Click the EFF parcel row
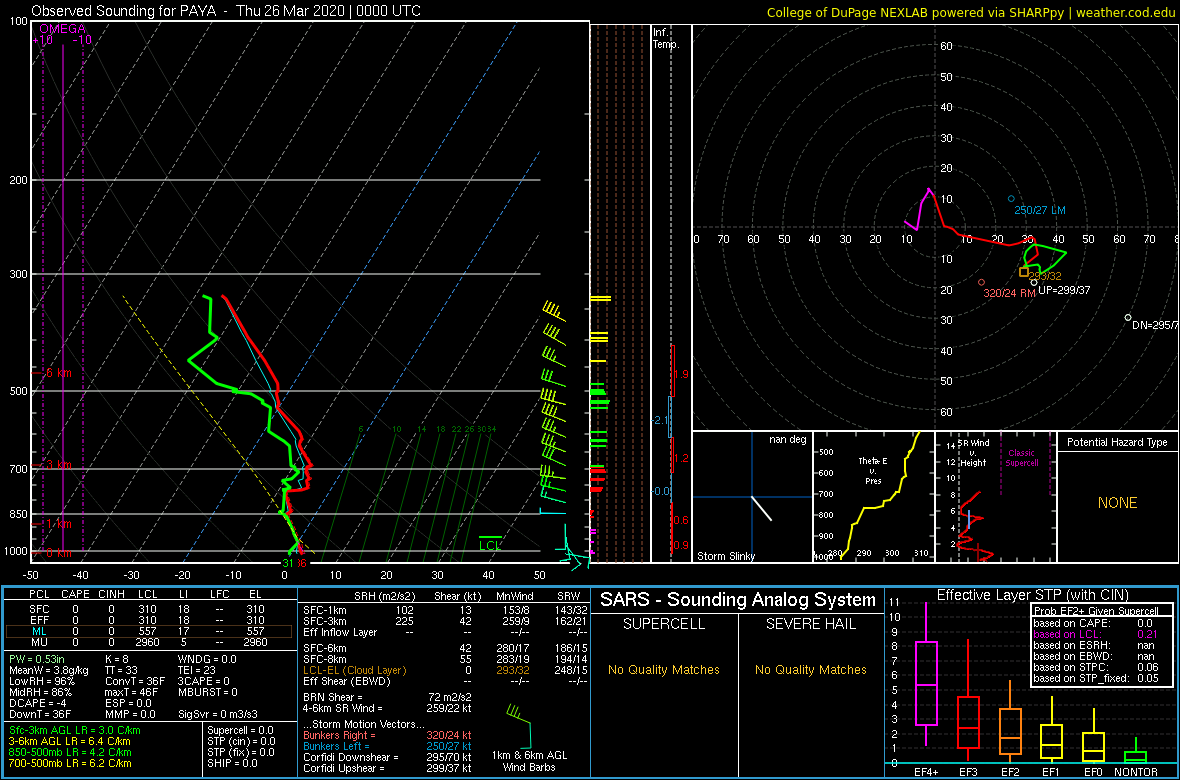1180x780 pixels. coord(148,619)
